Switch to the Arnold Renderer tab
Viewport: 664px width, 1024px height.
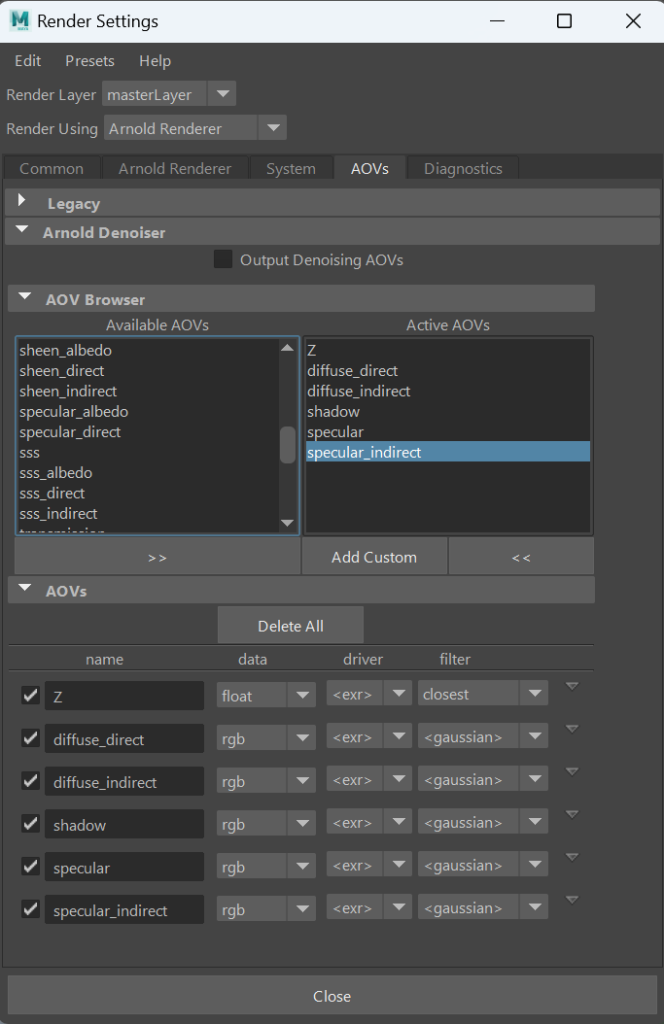[x=175, y=168]
